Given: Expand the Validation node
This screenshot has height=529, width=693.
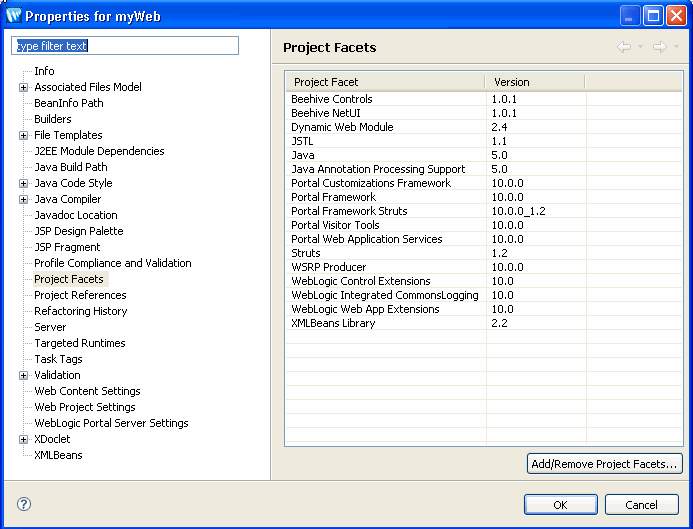Looking at the screenshot, I should point(23,375).
